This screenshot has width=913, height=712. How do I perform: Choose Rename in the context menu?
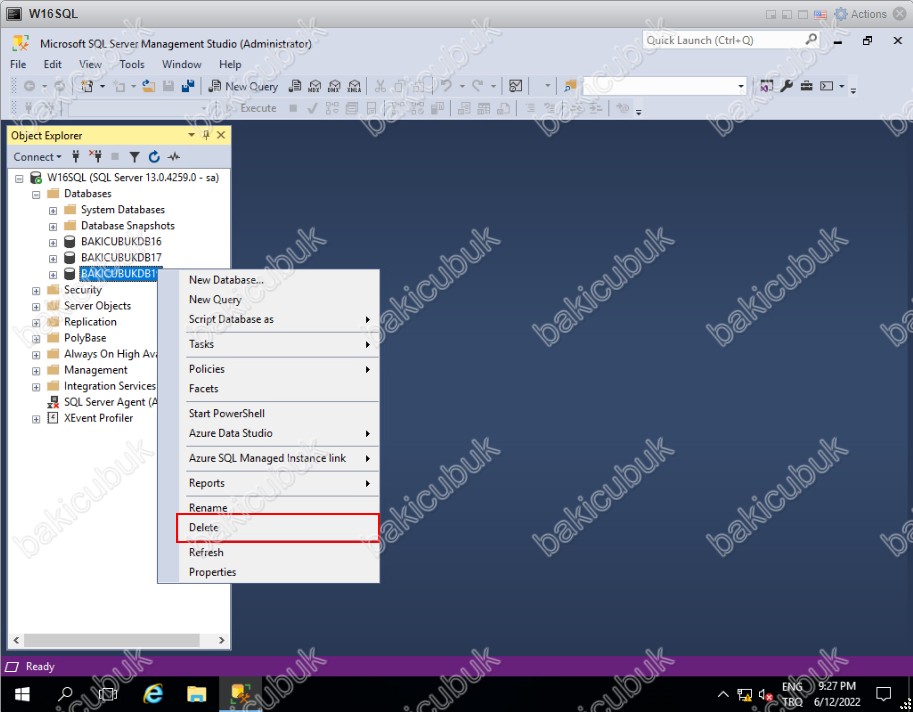[278, 508]
